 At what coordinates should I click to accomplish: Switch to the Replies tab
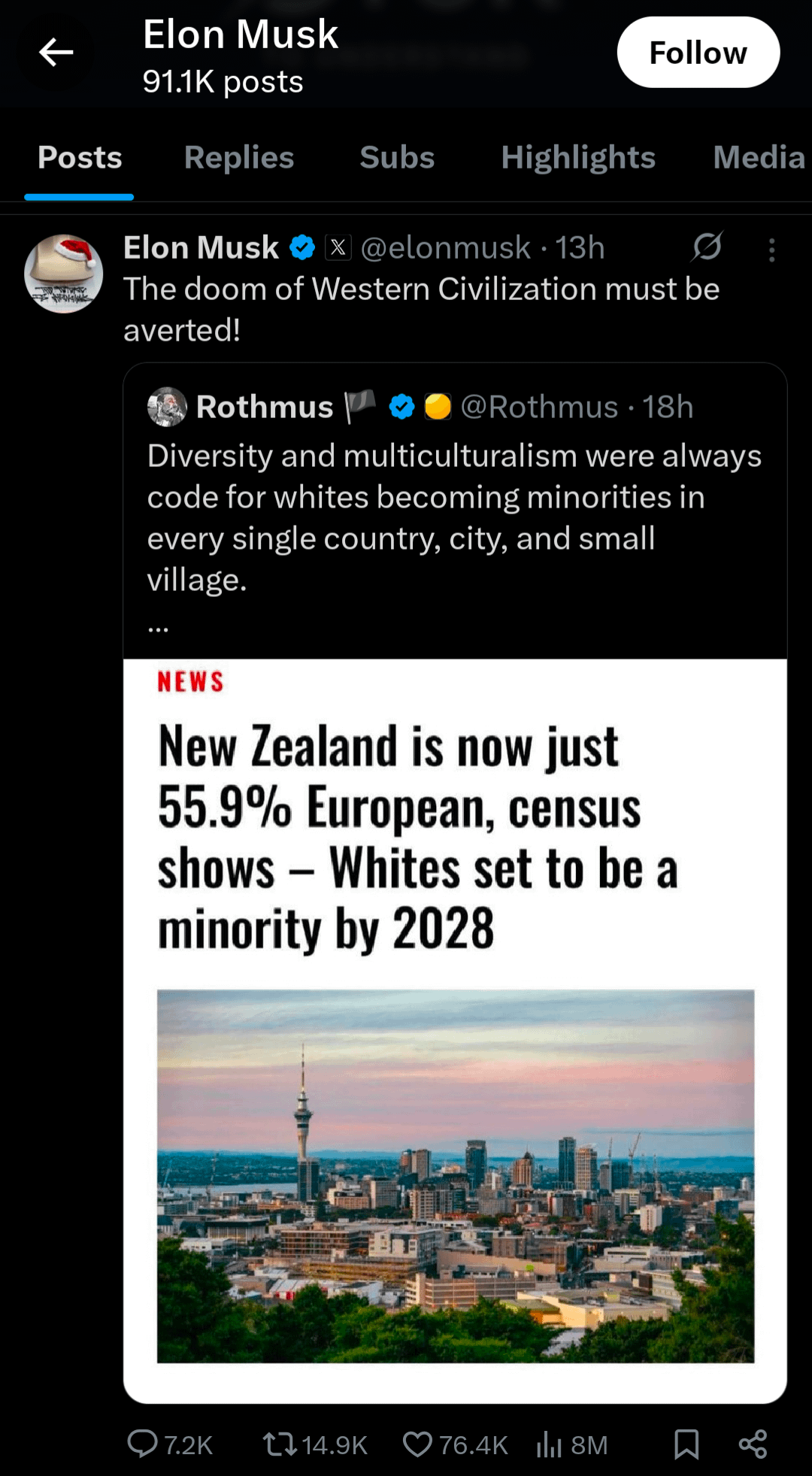pos(239,158)
